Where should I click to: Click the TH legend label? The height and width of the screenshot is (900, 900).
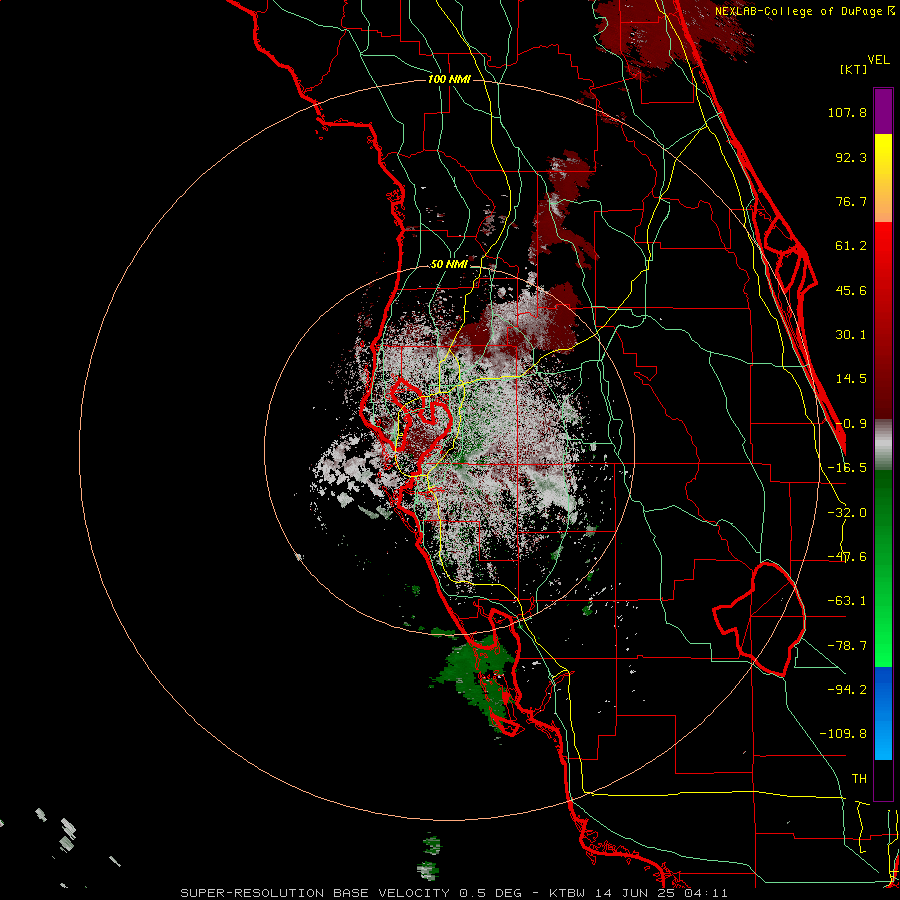pyautogui.click(x=859, y=778)
